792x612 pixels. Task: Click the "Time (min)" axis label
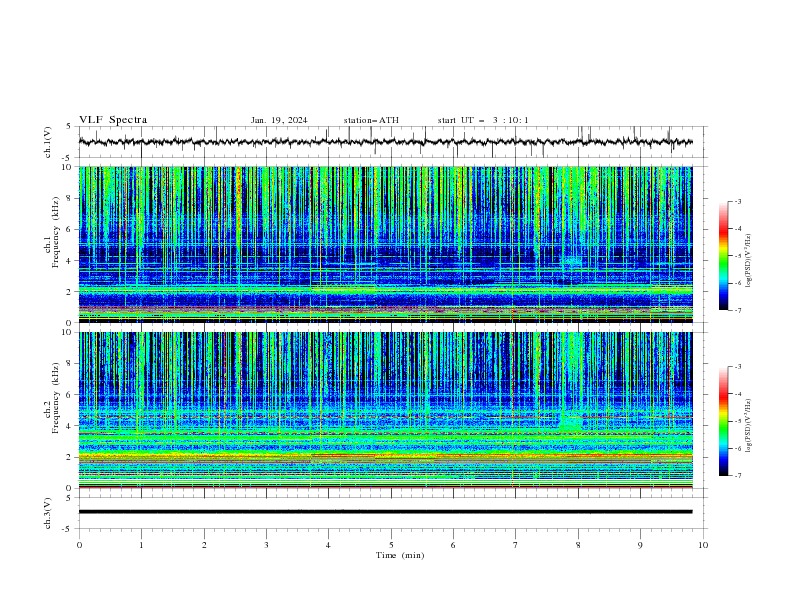tap(400, 555)
